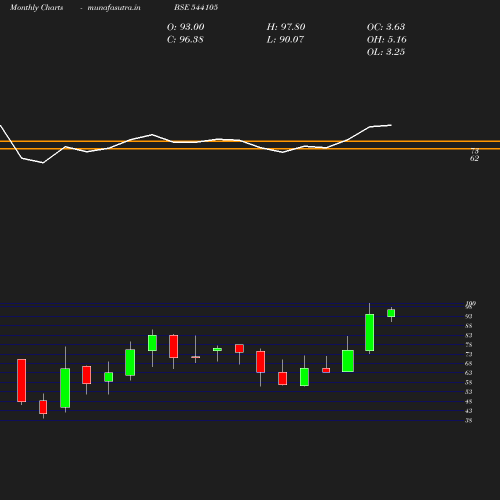The image size is (500, 500).
Task: Click indicator level '73' beside orange lines
Action: (475, 152)
